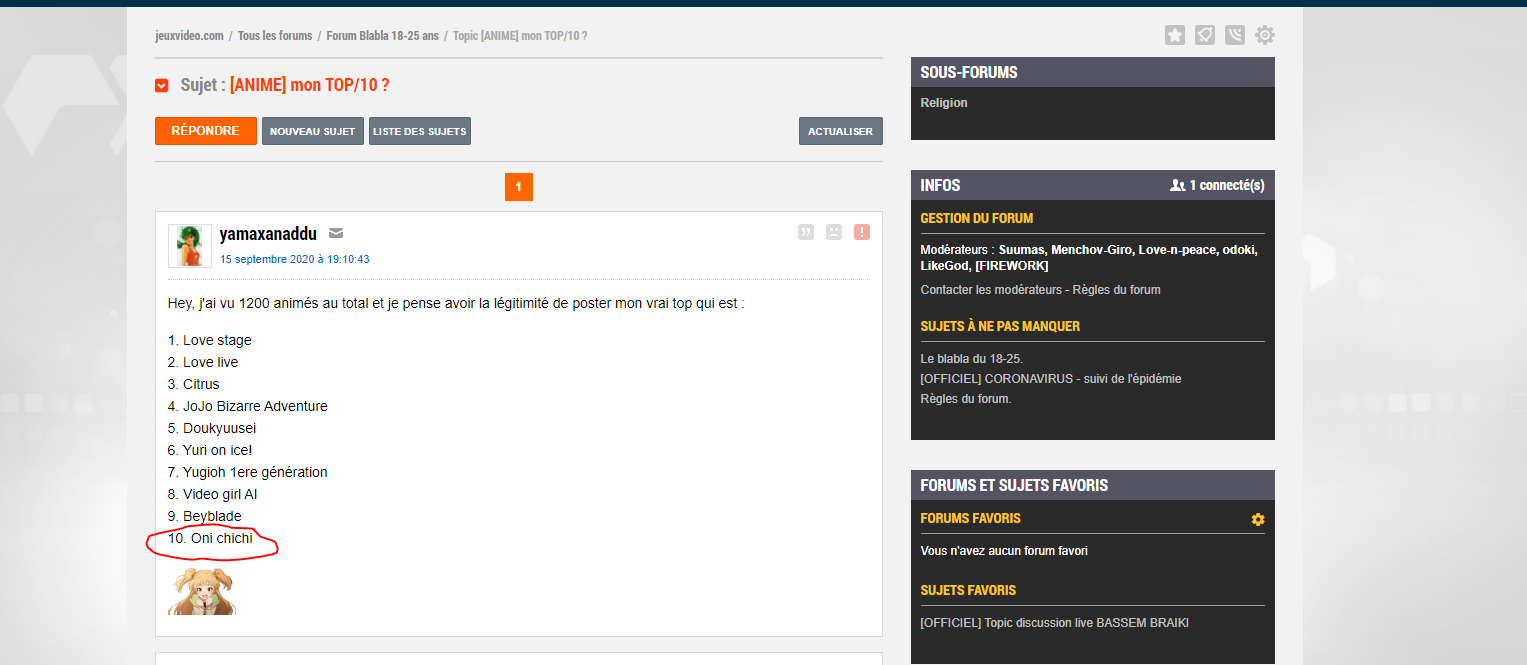Open moderator LikeGod profile
This screenshot has width=1527, height=665.
point(944,266)
